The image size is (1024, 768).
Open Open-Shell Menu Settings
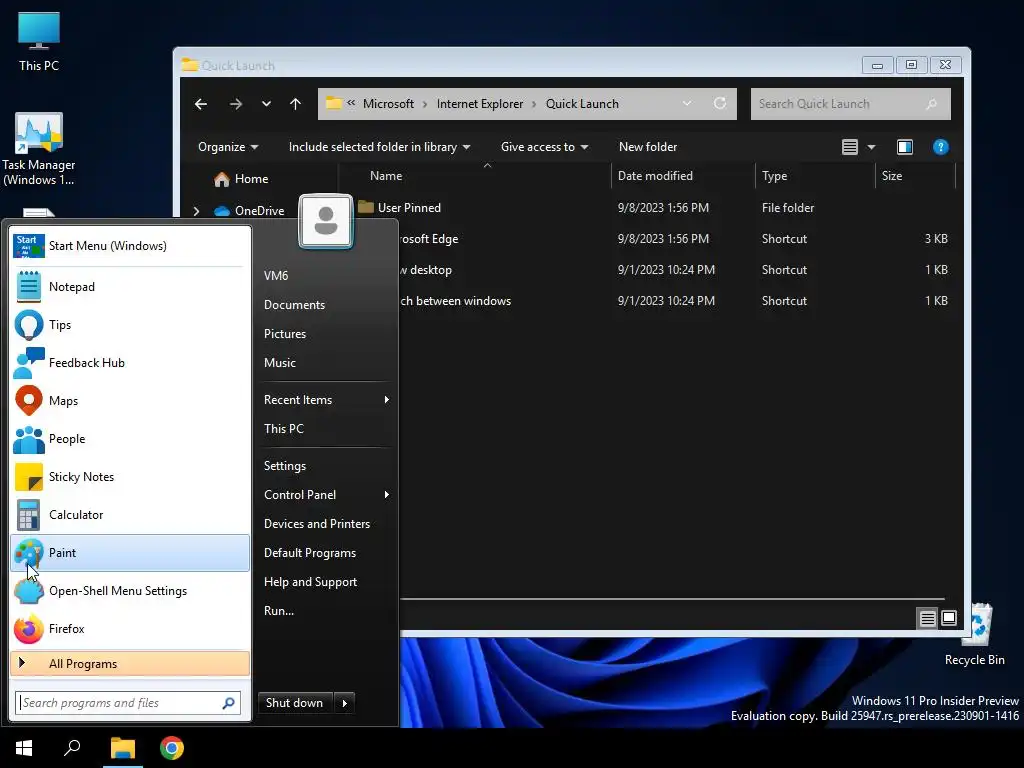[130, 590]
